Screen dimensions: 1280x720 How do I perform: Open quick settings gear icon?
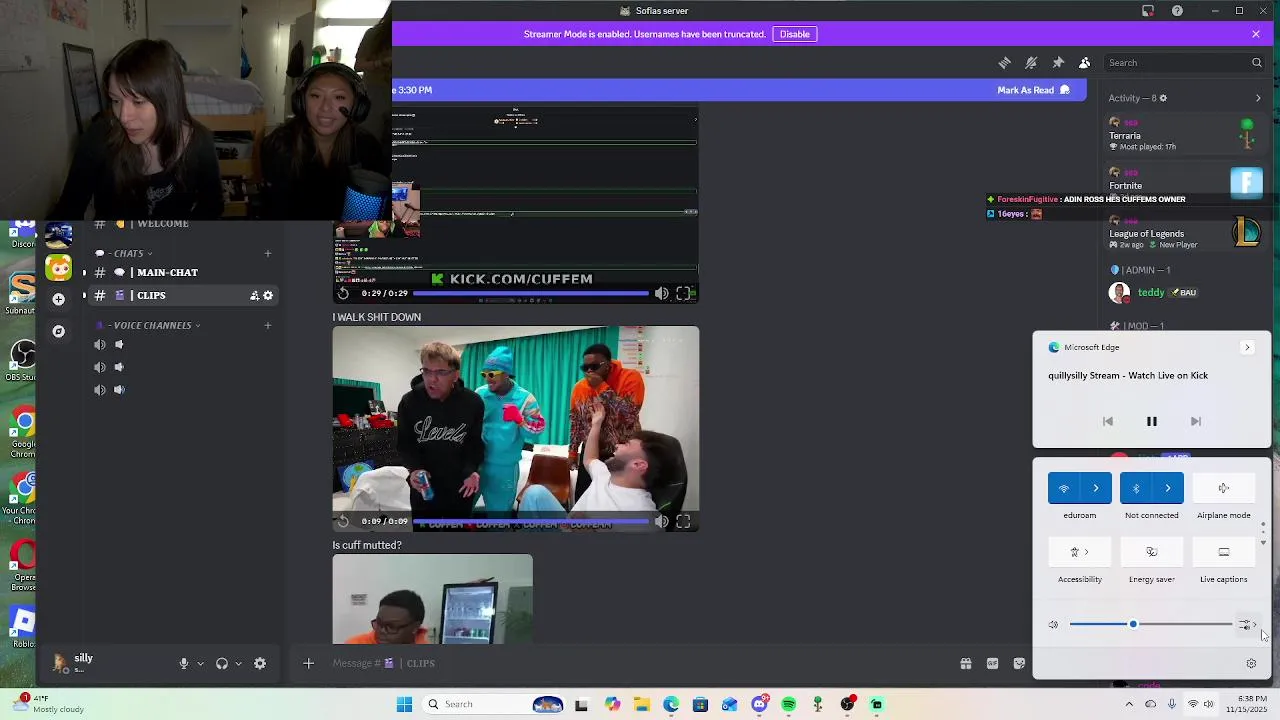(1251, 664)
